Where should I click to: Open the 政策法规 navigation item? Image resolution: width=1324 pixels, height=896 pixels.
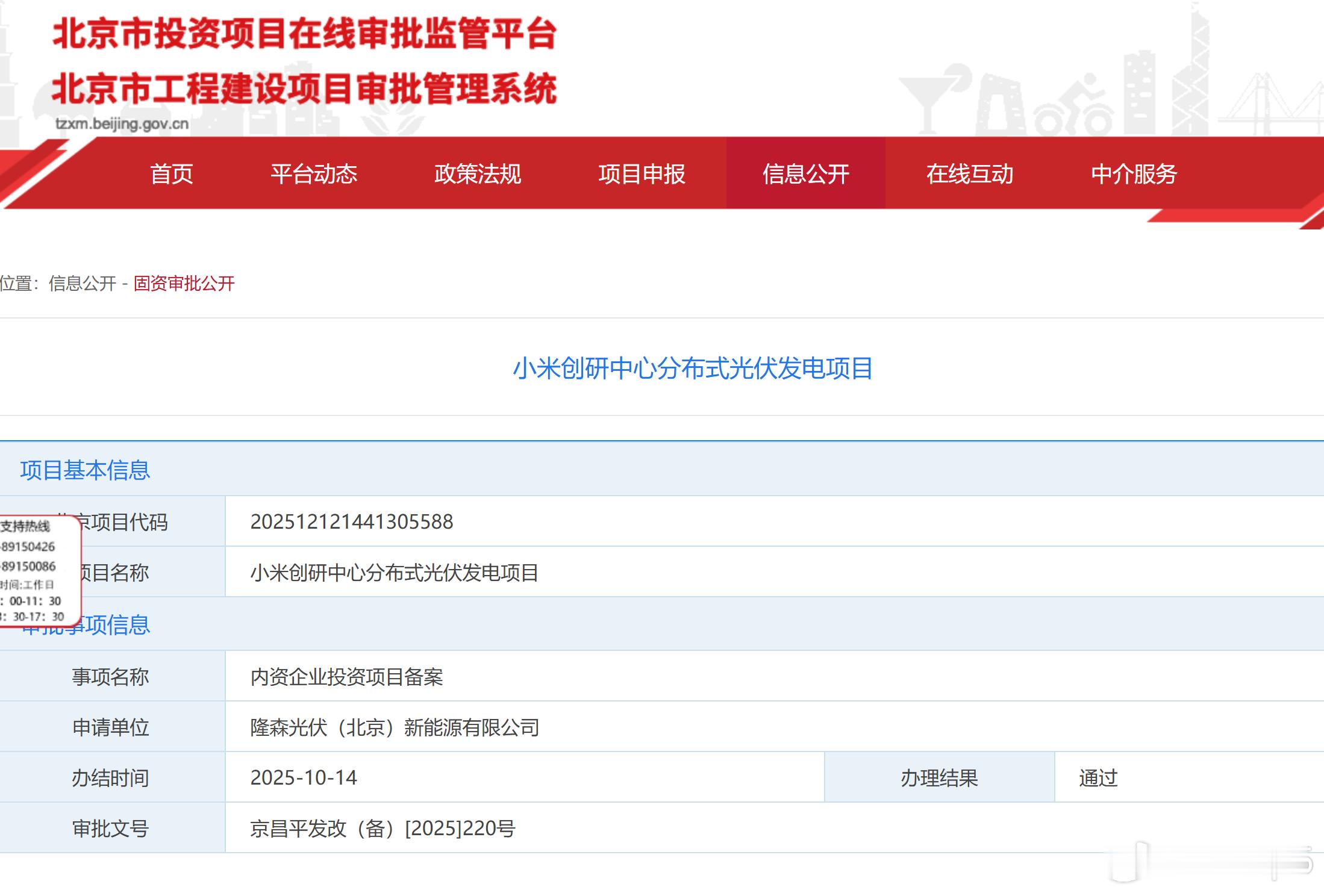pyautogui.click(x=478, y=174)
